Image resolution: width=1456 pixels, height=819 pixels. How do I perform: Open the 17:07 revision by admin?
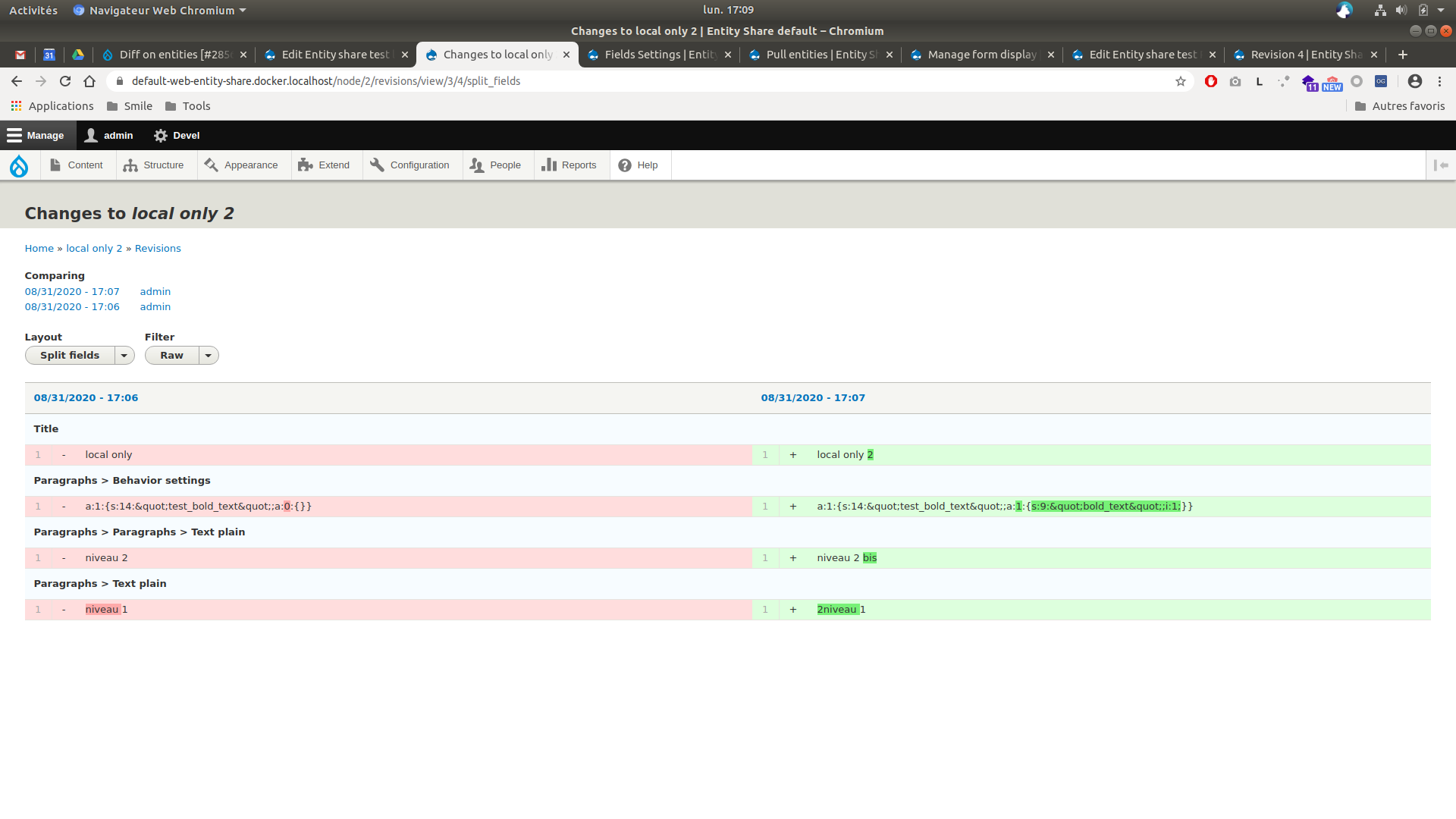tap(72, 291)
